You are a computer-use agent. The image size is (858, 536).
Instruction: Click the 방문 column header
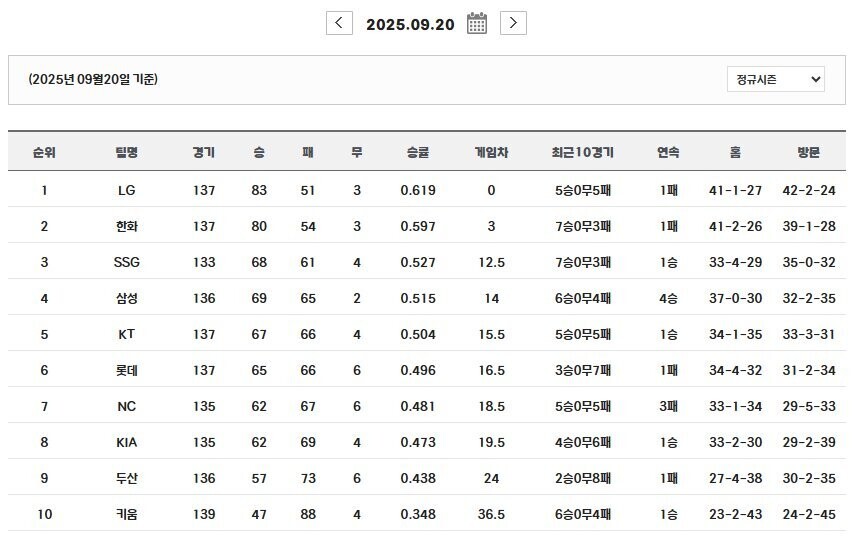pyautogui.click(x=809, y=152)
